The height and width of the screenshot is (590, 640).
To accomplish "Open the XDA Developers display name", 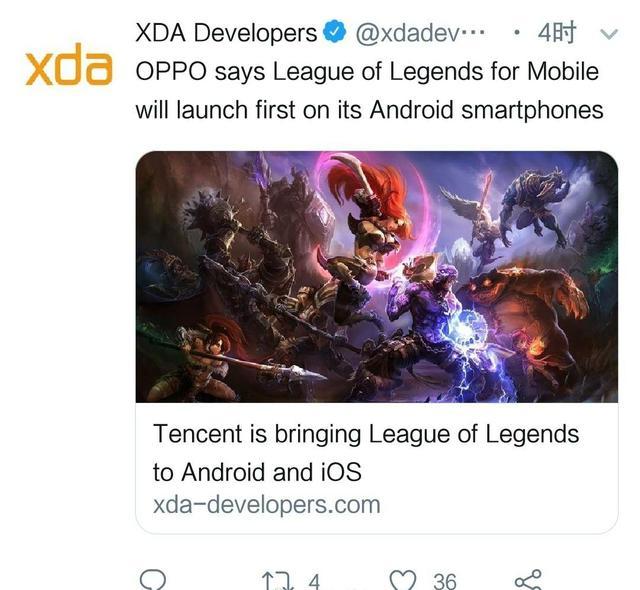I will click(x=226, y=33).
